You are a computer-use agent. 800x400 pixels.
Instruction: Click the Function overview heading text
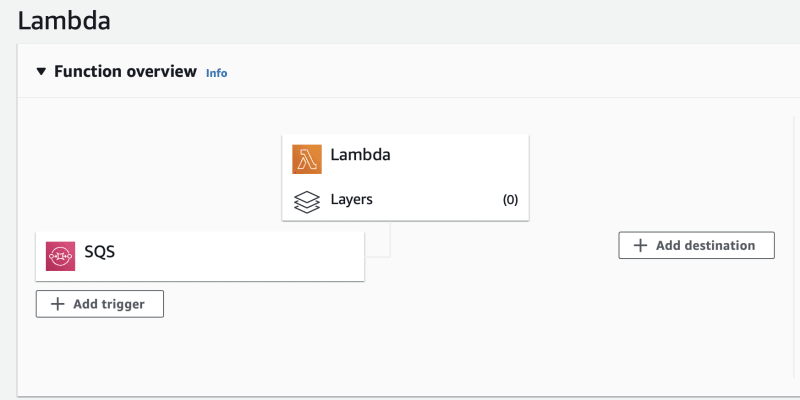[x=125, y=71]
